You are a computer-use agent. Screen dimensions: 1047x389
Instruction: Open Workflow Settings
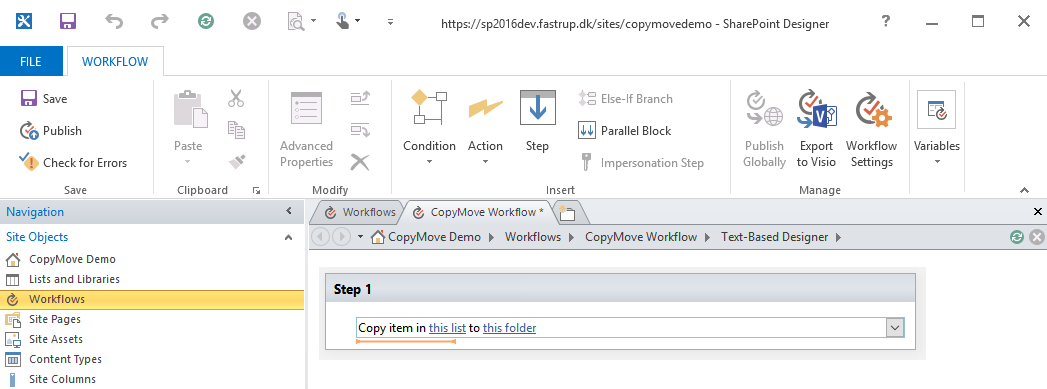pos(872,130)
